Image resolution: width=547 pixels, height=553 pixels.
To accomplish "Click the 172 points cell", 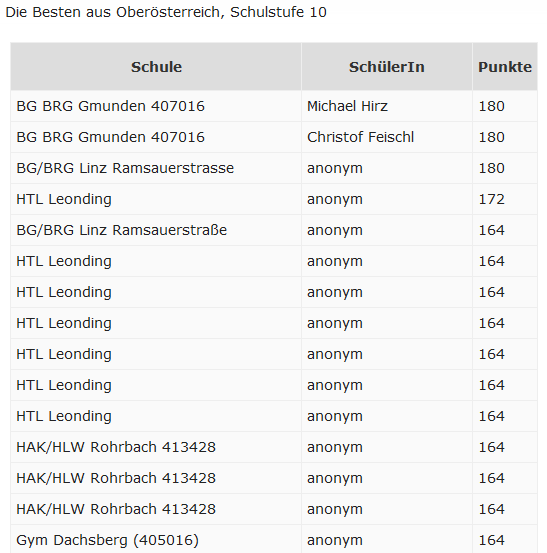I will click(x=505, y=199).
